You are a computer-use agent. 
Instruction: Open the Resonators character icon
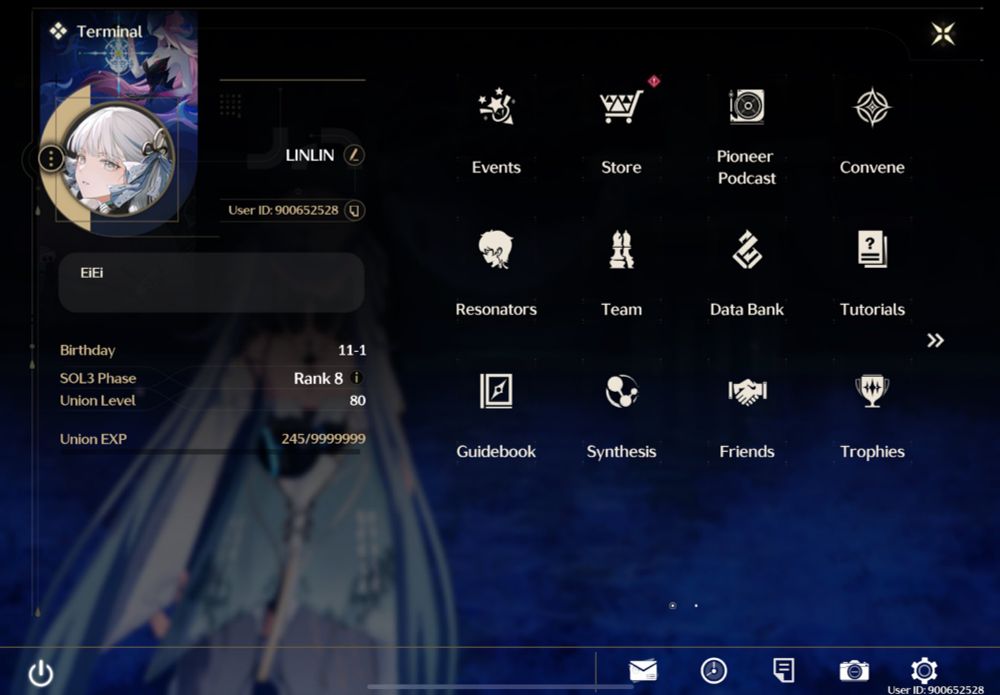click(x=496, y=249)
